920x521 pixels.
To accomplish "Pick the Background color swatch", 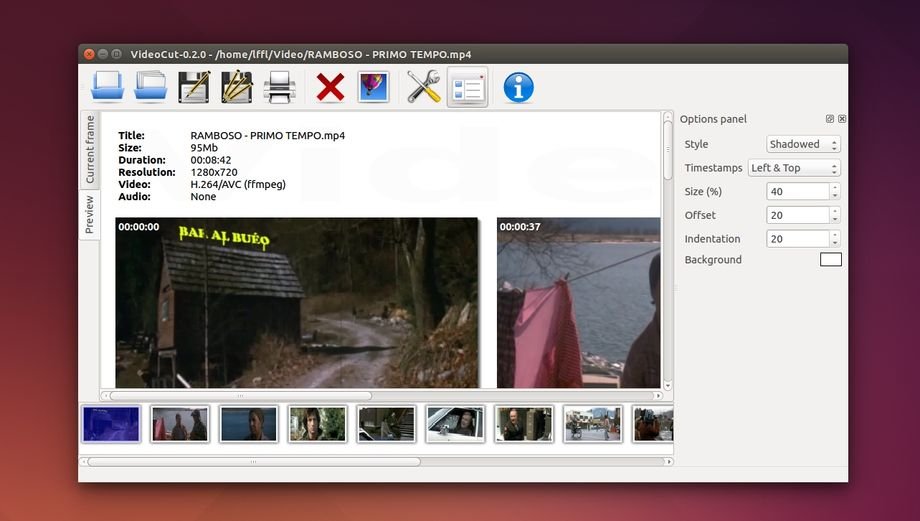I will tap(830, 260).
